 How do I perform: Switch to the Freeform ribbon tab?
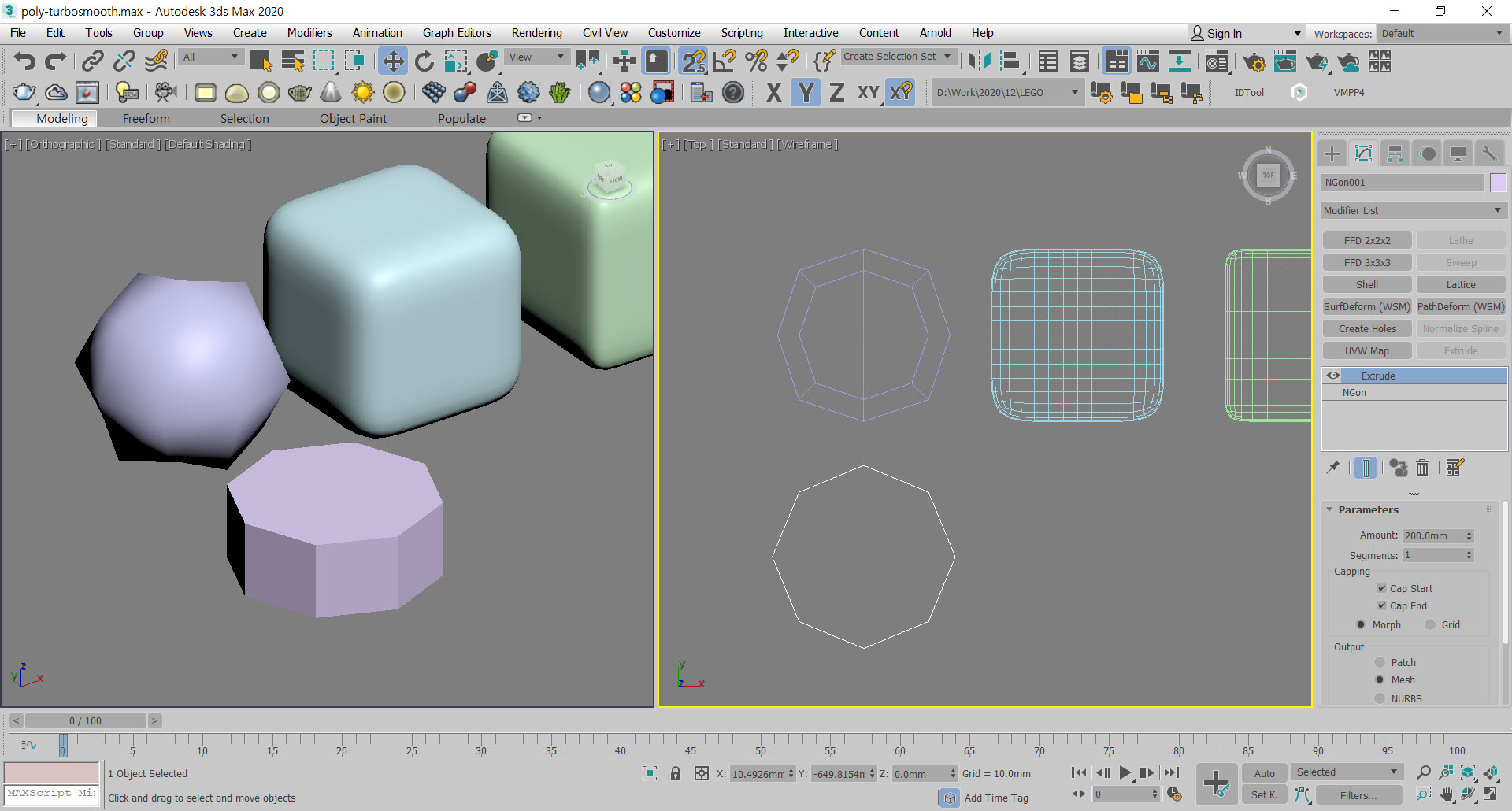146,118
